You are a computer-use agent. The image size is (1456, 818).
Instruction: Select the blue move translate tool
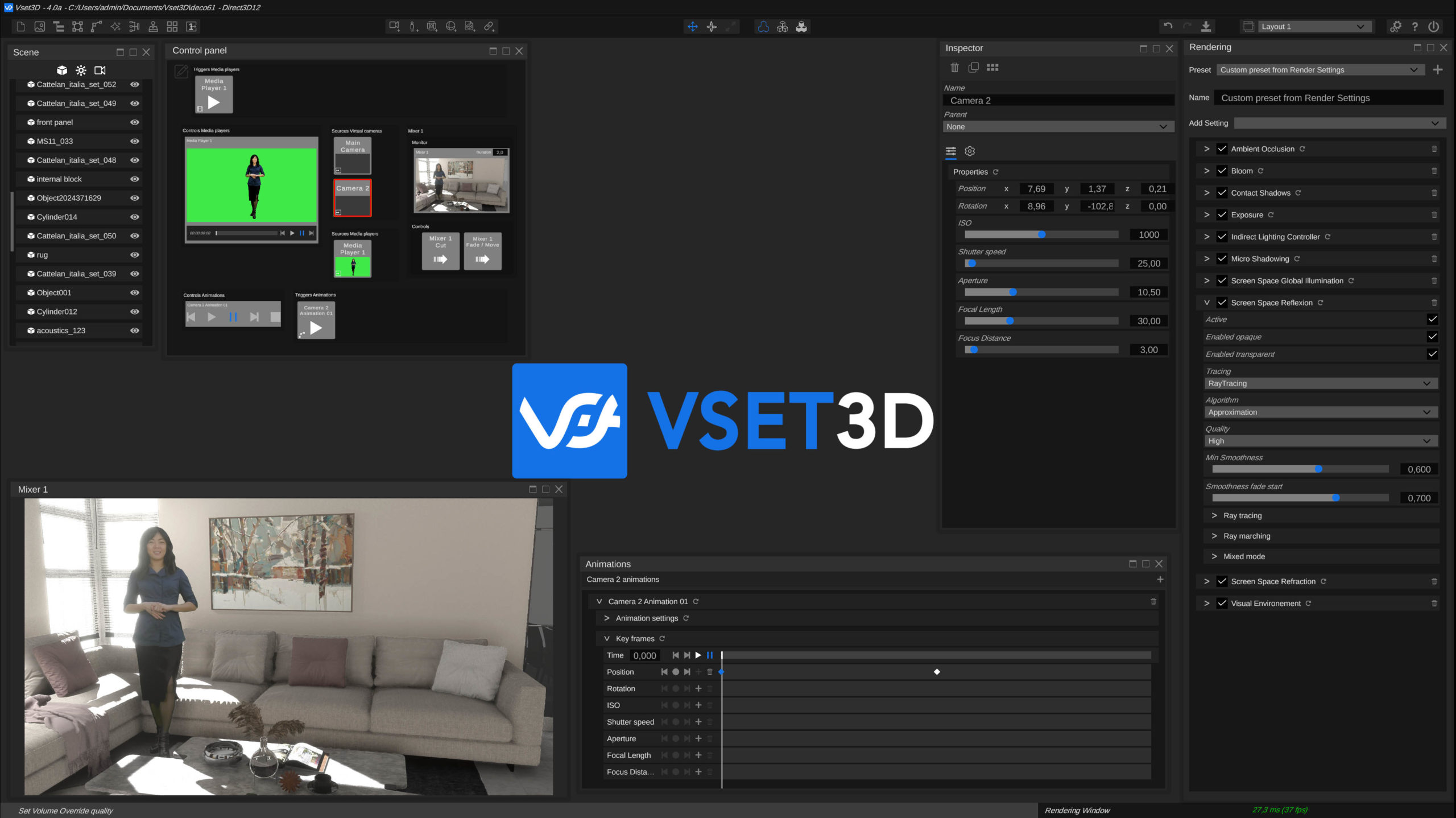coord(692,26)
